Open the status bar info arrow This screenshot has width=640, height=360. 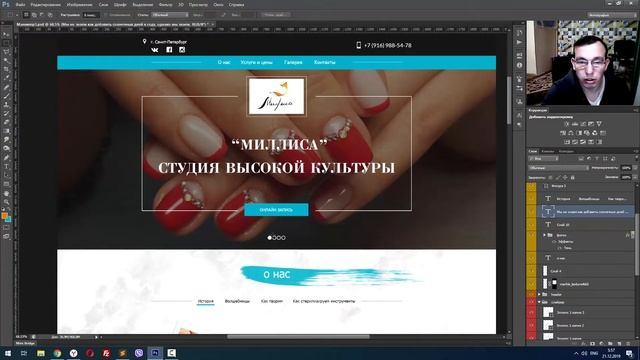[96, 337]
